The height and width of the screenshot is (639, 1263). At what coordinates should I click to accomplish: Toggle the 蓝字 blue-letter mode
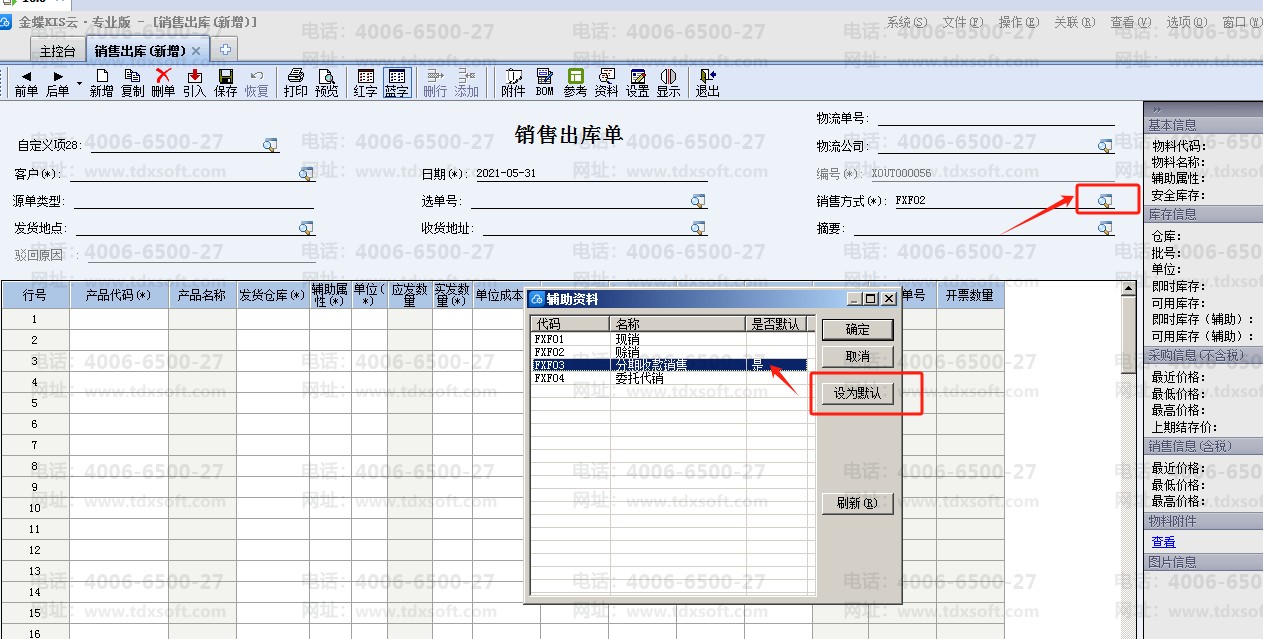396,83
